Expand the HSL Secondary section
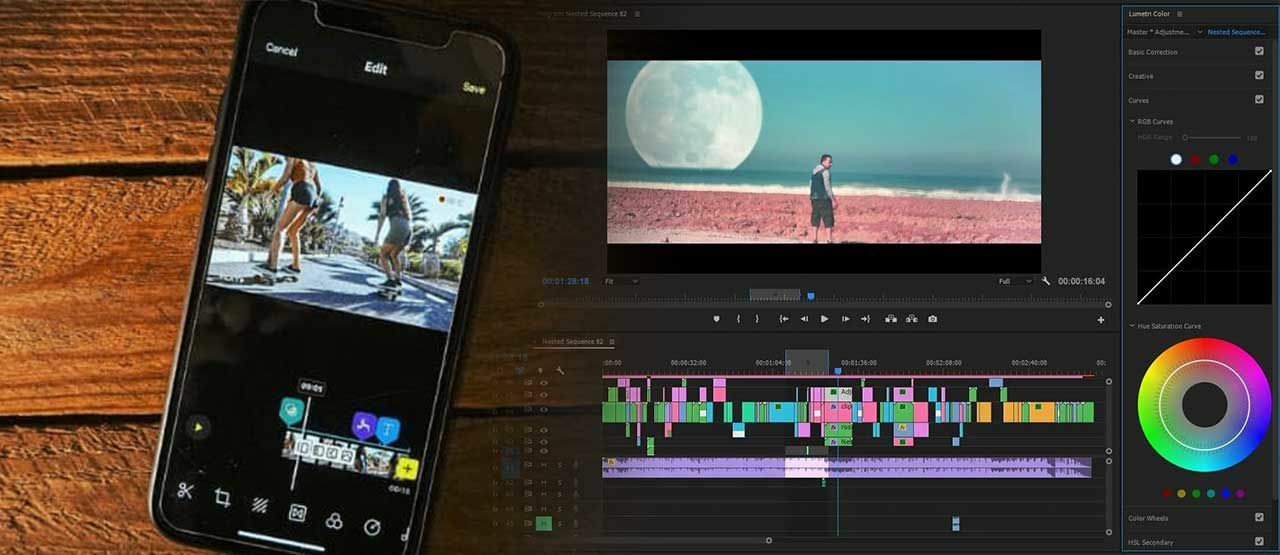The height and width of the screenshot is (555, 1280). point(1151,542)
